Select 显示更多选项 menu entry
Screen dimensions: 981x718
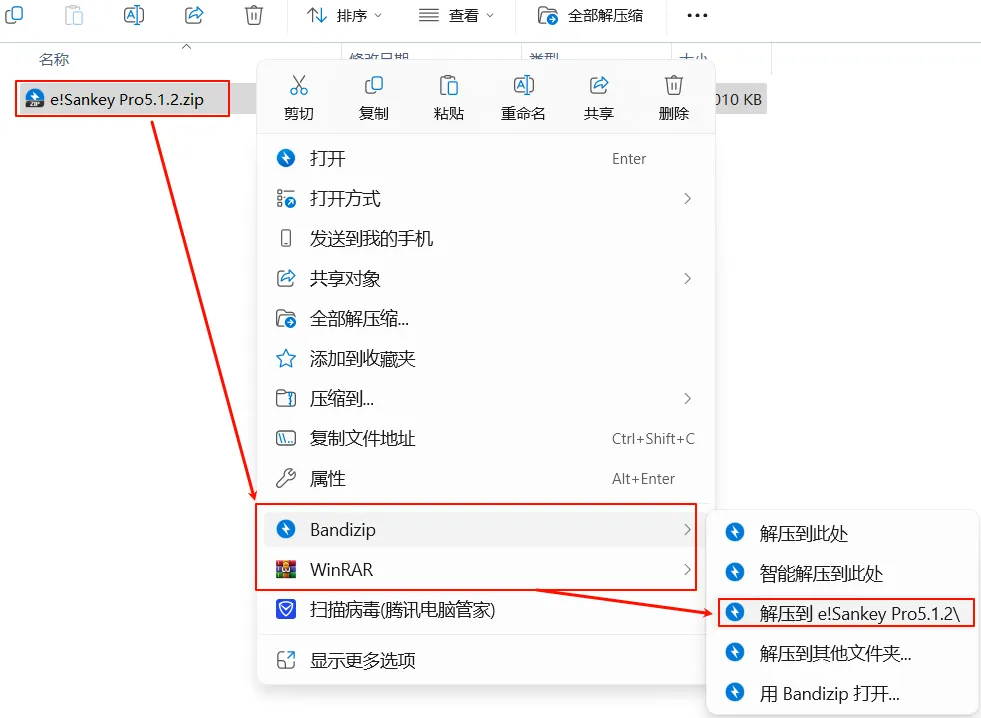(x=485, y=660)
